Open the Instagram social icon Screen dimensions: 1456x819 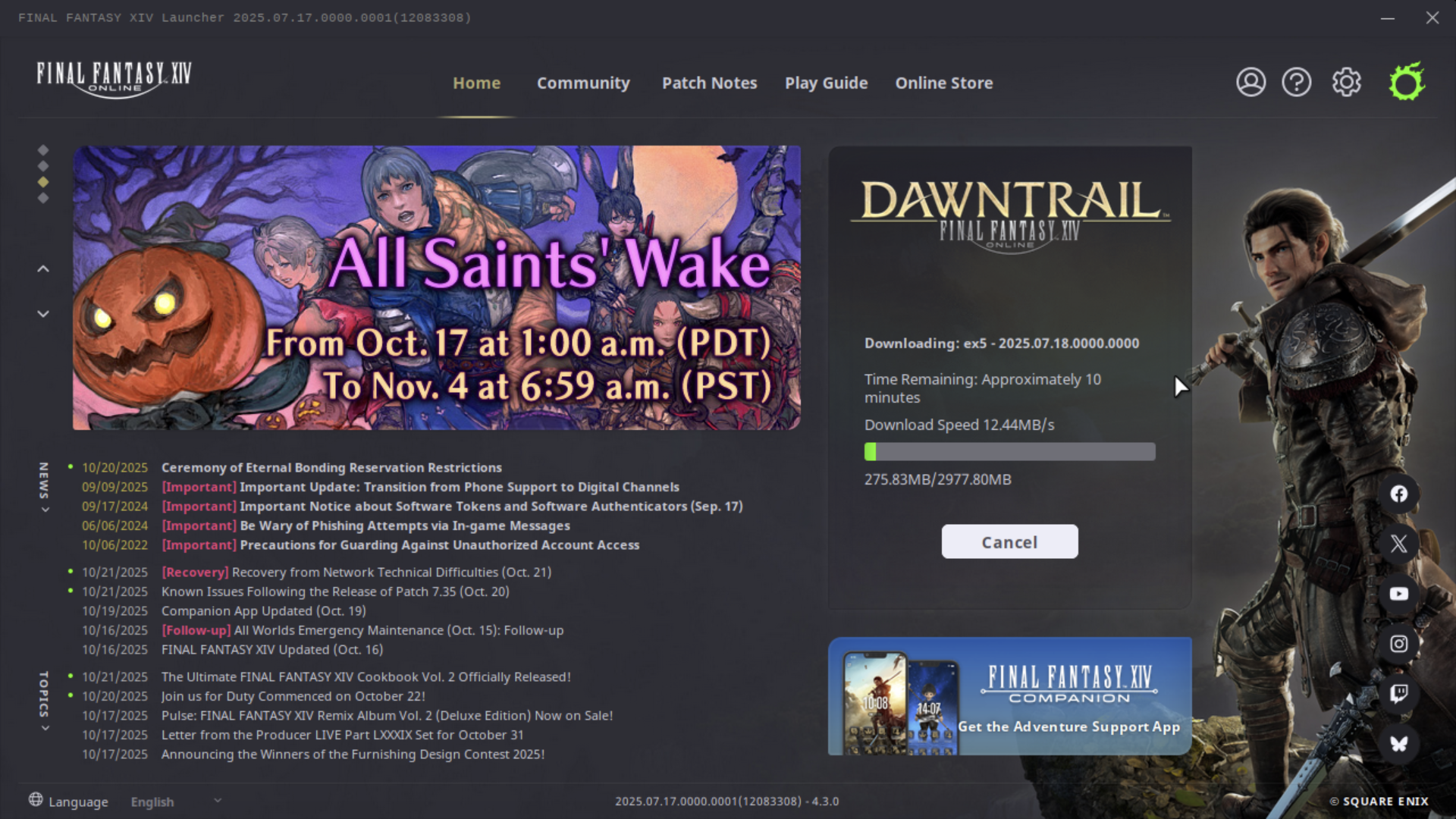point(1398,644)
